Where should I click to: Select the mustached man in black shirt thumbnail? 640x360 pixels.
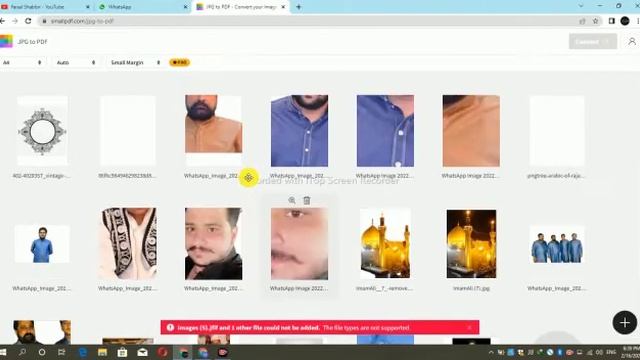pyautogui.click(x=213, y=244)
